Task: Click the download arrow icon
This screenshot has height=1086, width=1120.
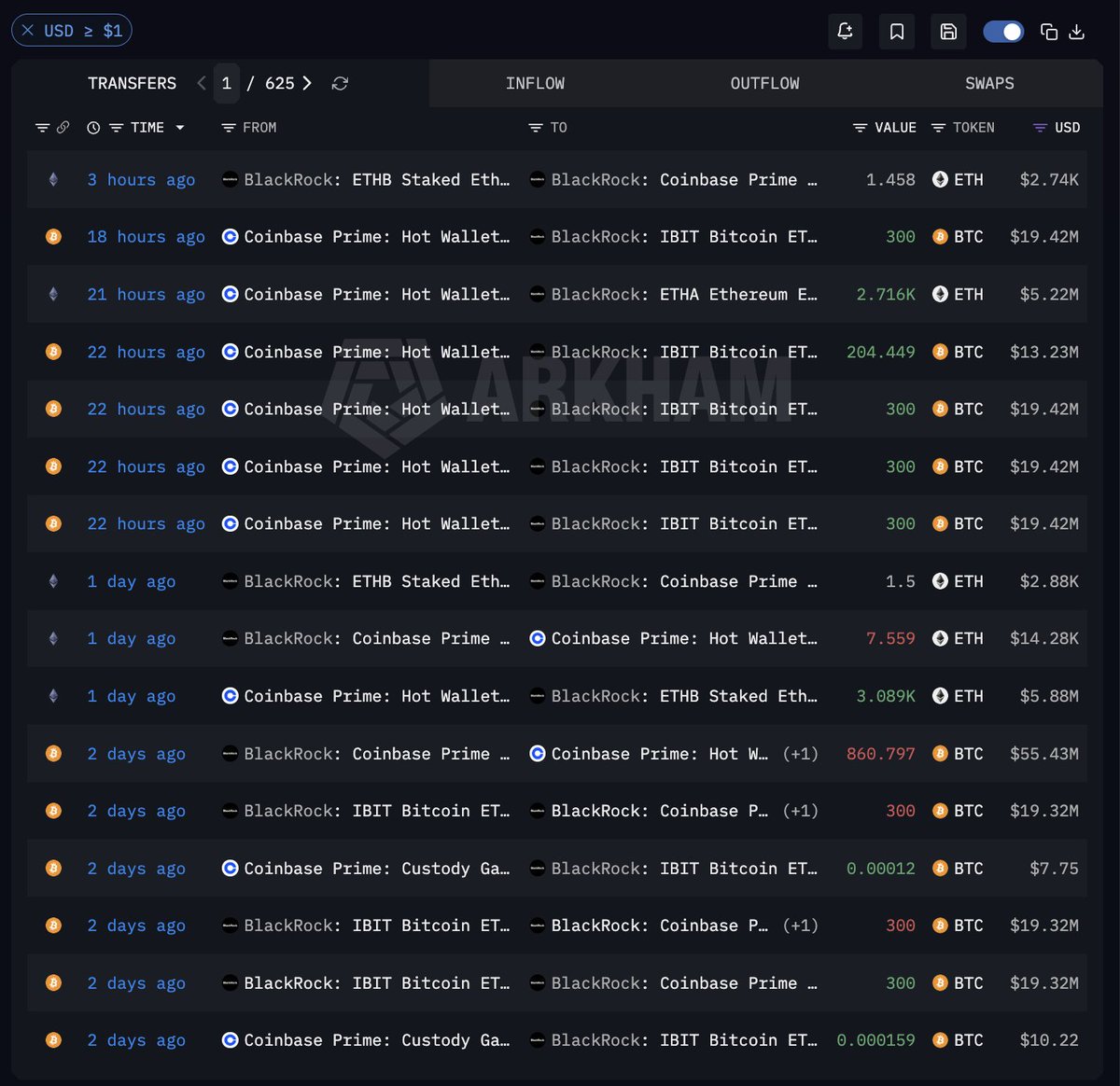Action: (1076, 32)
